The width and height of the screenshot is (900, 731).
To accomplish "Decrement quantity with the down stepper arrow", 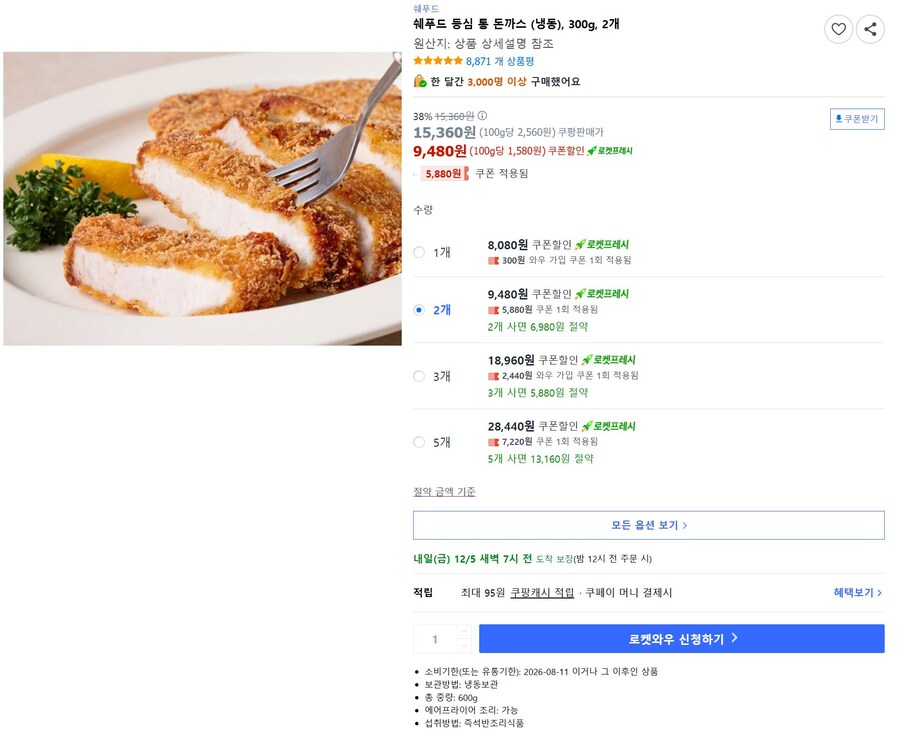I will click(464, 646).
